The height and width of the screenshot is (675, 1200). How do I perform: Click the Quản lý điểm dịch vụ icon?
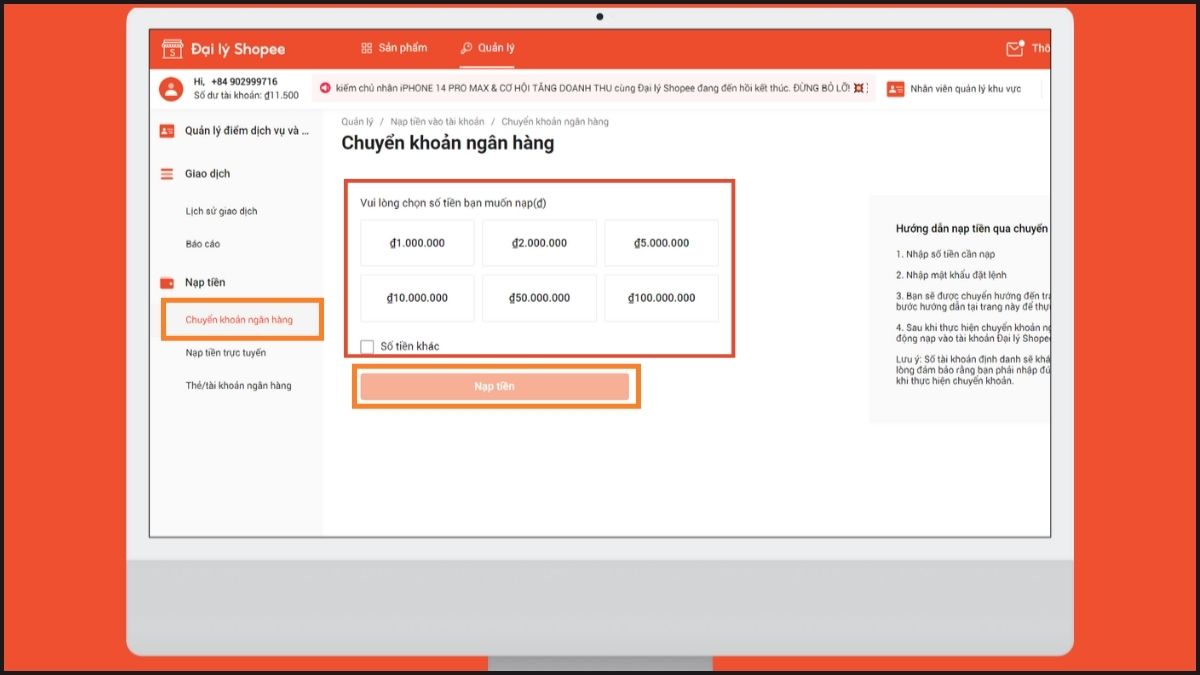coord(167,131)
